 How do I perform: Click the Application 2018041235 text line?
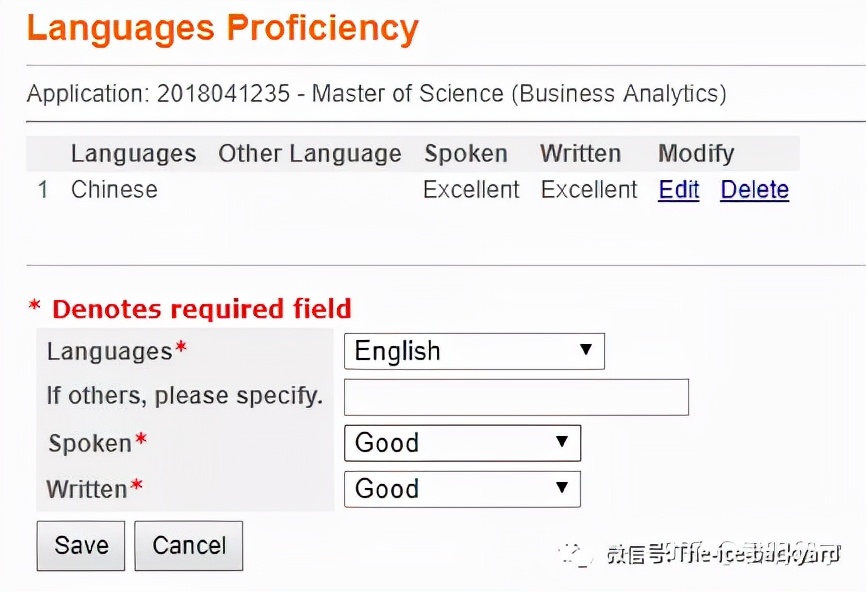click(376, 94)
